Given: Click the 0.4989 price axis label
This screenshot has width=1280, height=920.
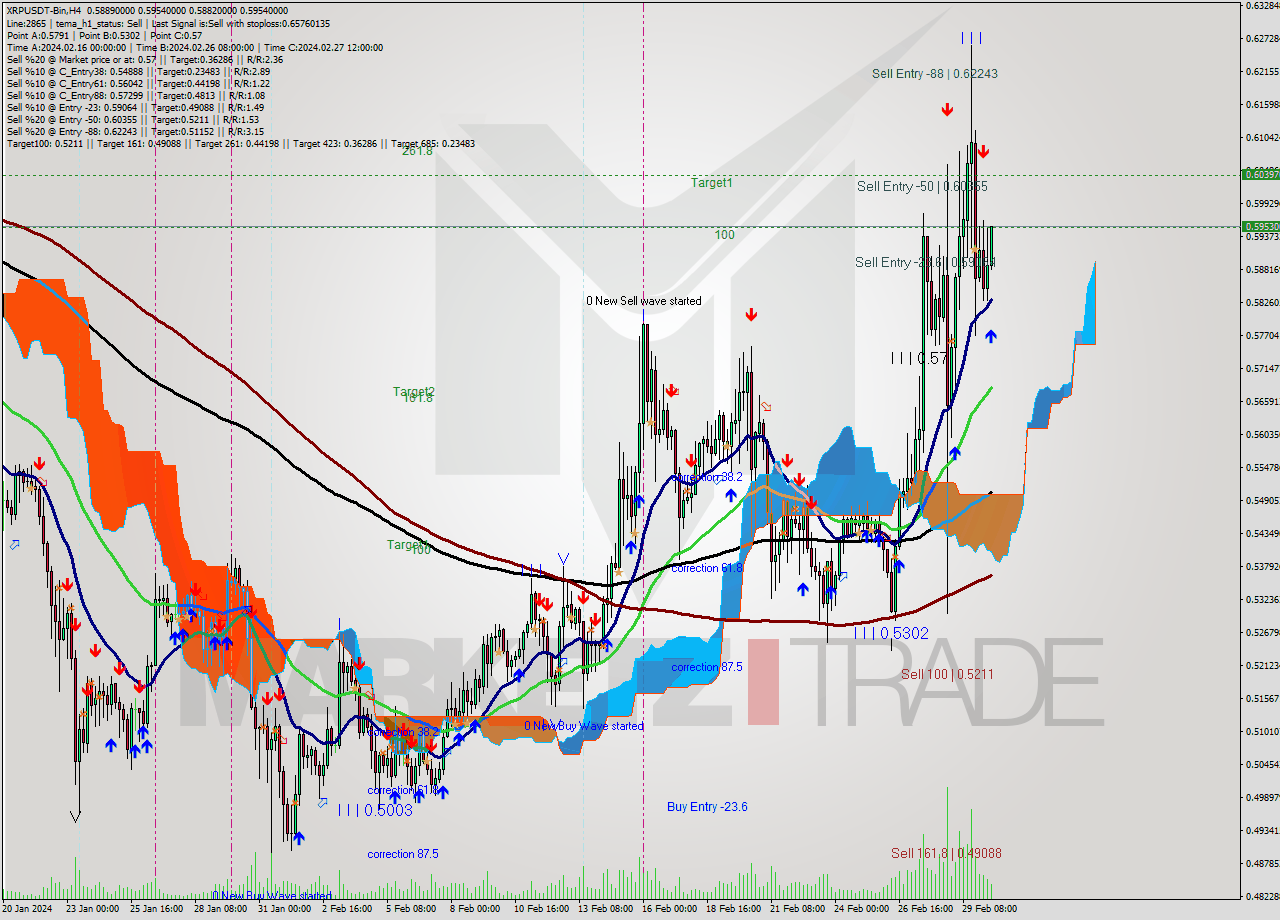Looking at the screenshot, I should coord(1262,798).
